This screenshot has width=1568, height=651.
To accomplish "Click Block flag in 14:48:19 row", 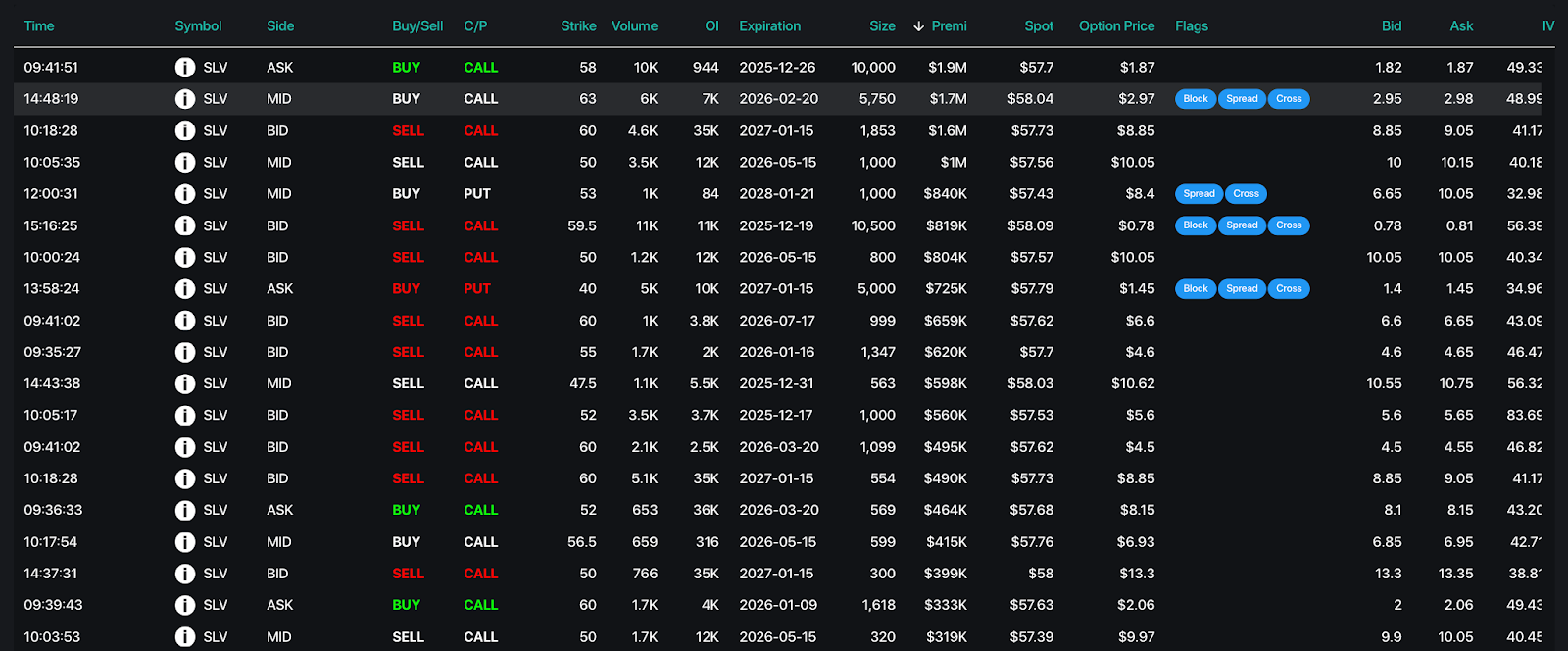I will point(1196,99).
